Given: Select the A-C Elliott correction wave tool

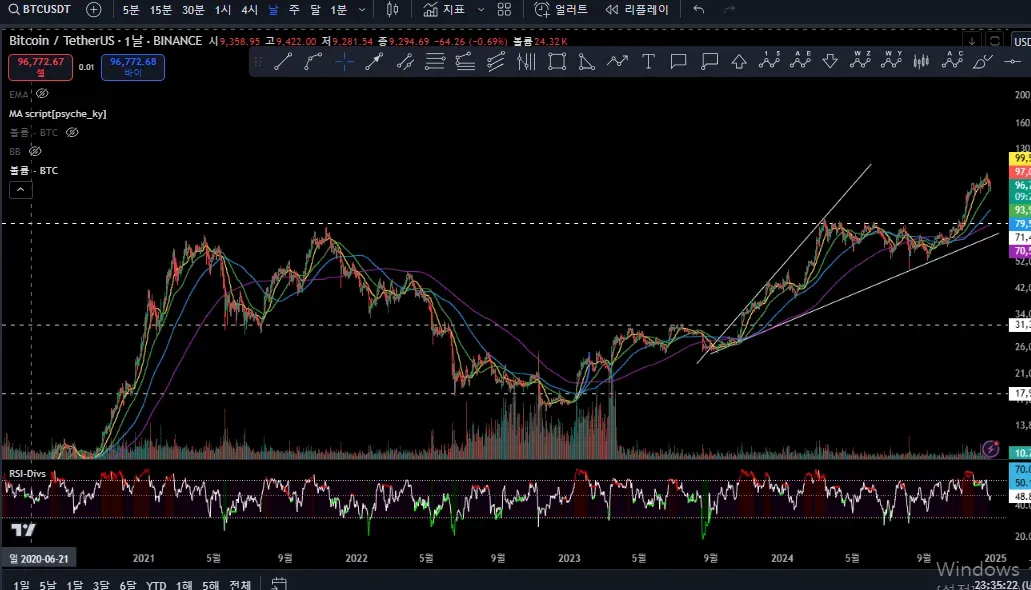Looking at the screenshot, I should tap(952, 60).
